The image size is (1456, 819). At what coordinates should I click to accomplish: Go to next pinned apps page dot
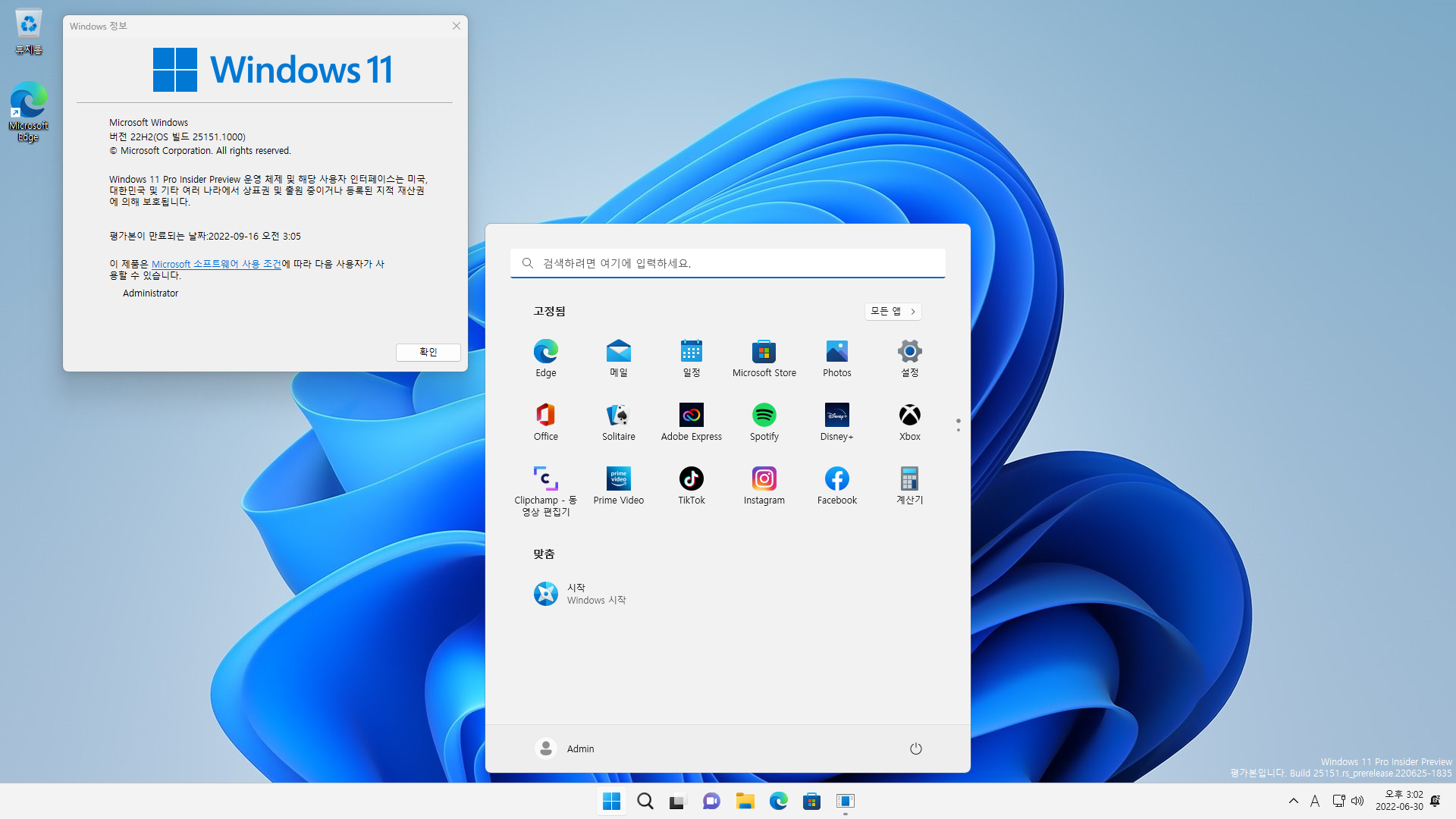click(x=958, y=430)
